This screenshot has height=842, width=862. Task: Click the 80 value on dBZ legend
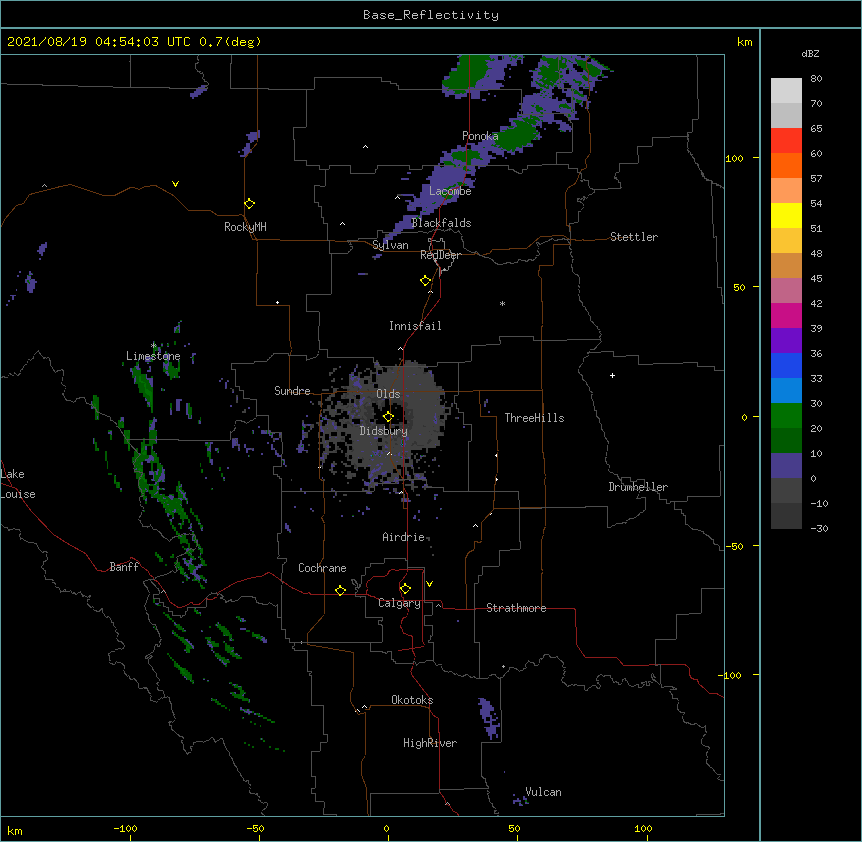click(x=816, y=79)
